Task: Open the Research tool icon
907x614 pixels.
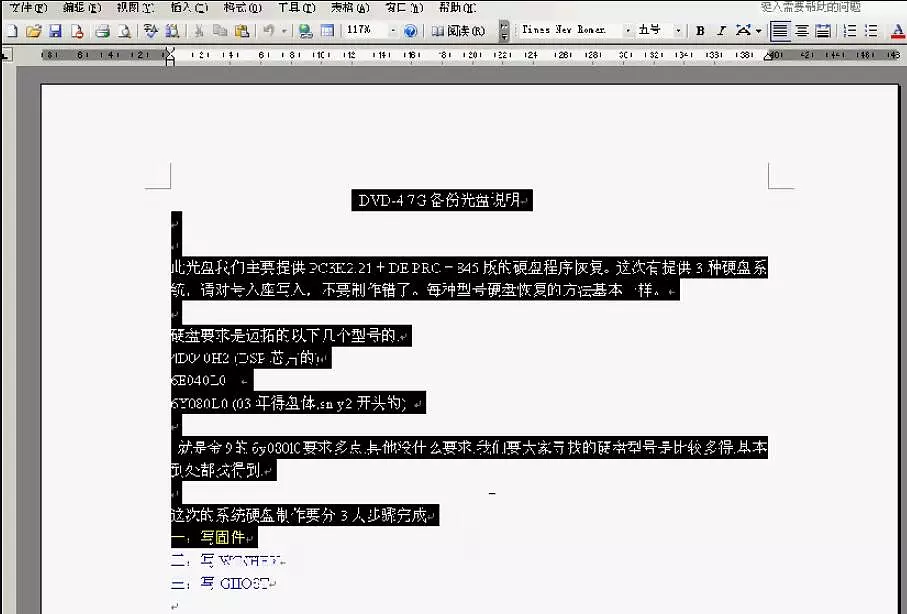Action: (x=172, y=31)
